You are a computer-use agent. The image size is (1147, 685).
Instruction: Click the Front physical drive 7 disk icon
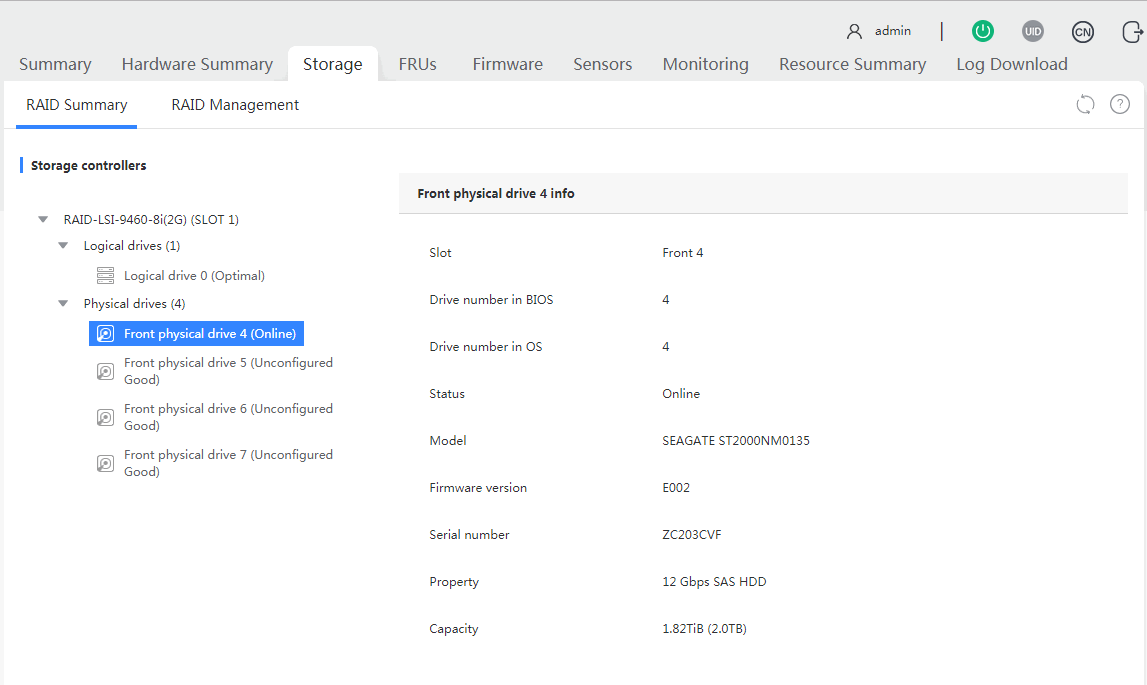pyautogui.click(x=105, y=463)
